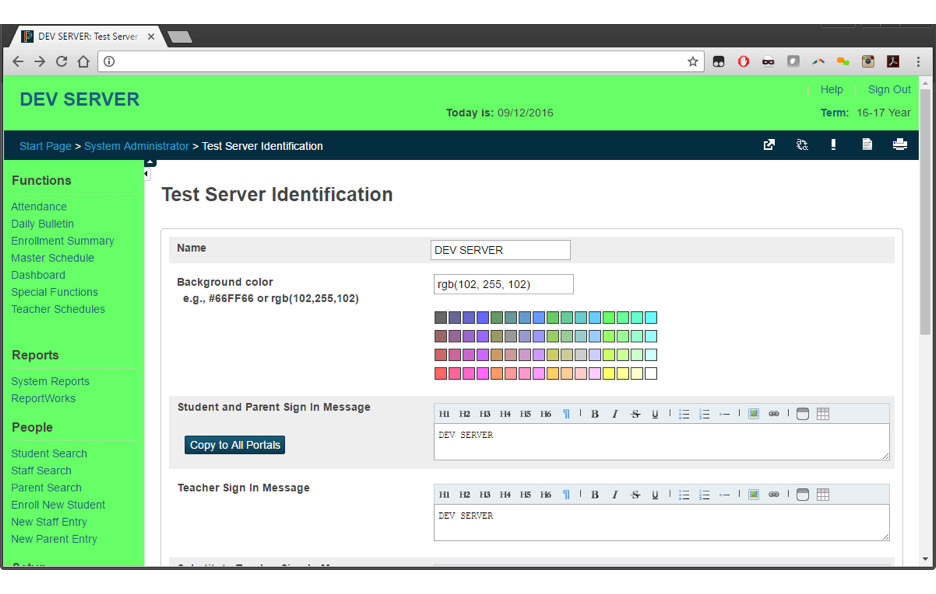Click the document icon in breadcrumb bar

point(867,145)
